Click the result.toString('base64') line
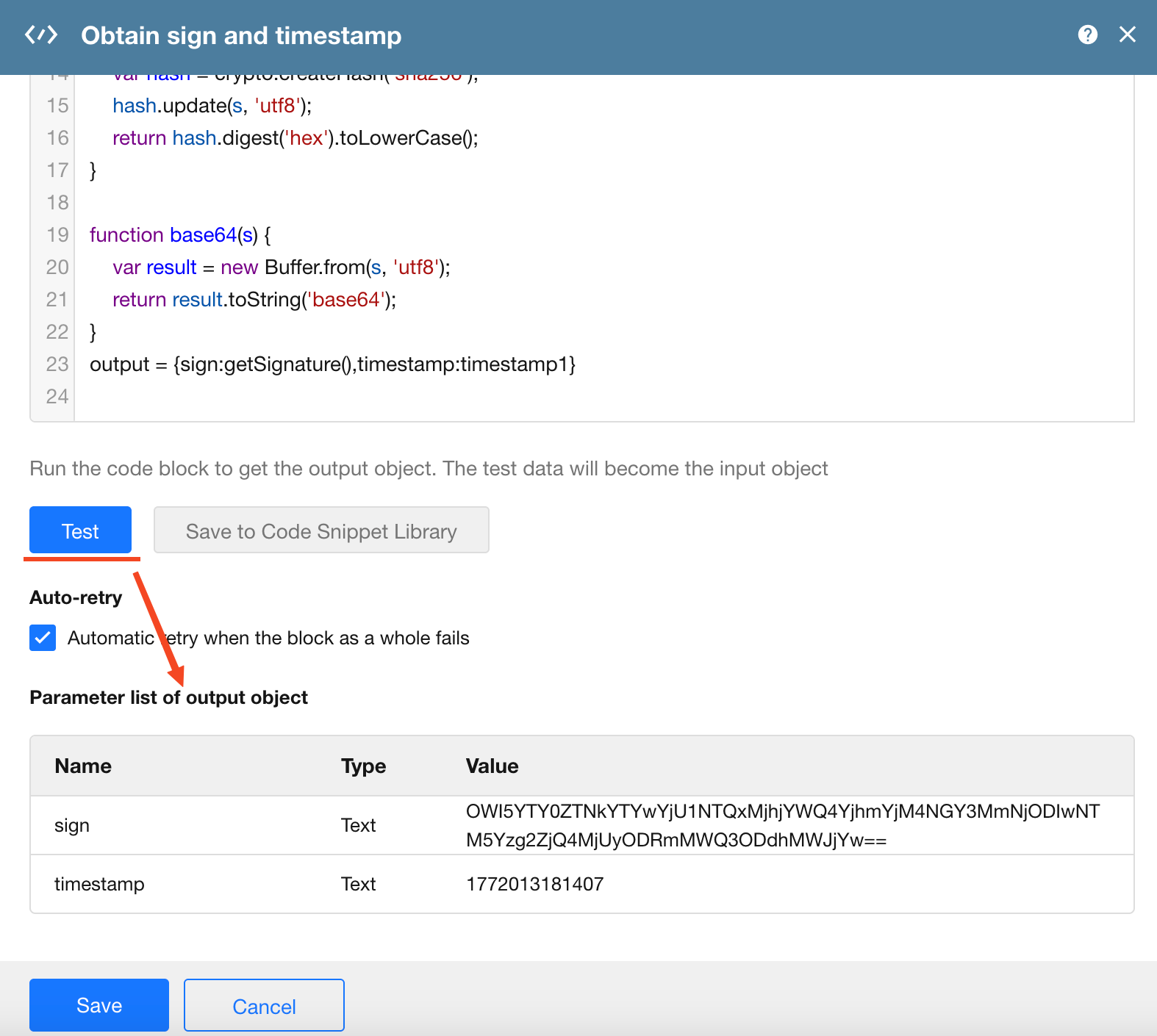 pos(254,300)
